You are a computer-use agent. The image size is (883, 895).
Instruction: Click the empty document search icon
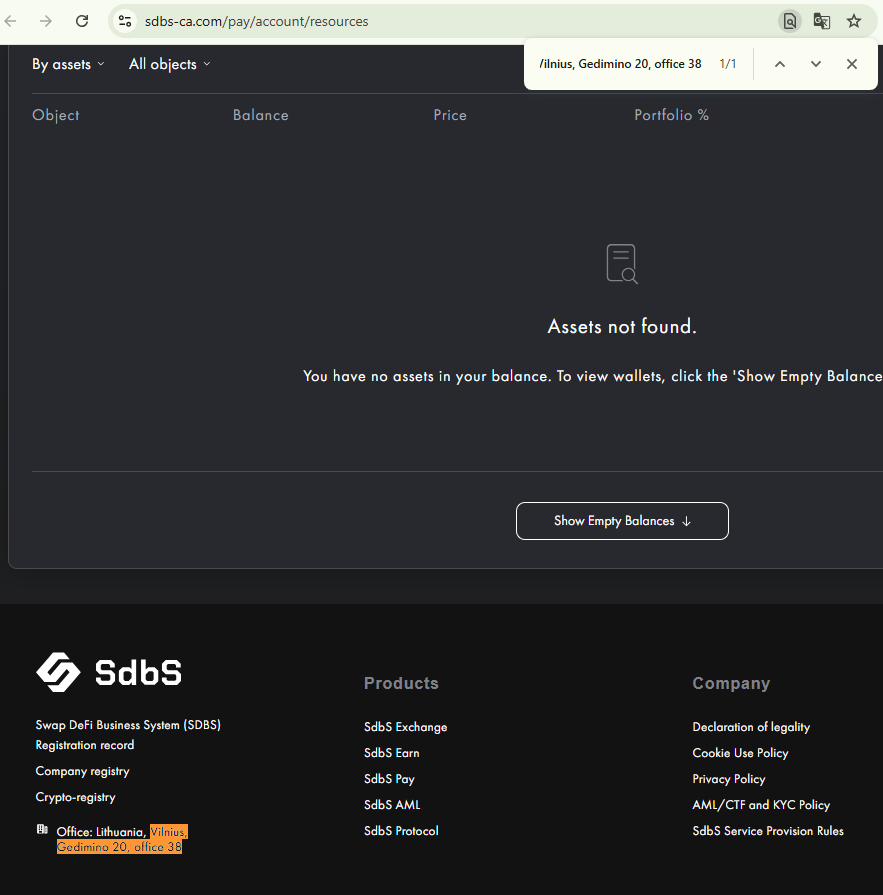(622, 264)
